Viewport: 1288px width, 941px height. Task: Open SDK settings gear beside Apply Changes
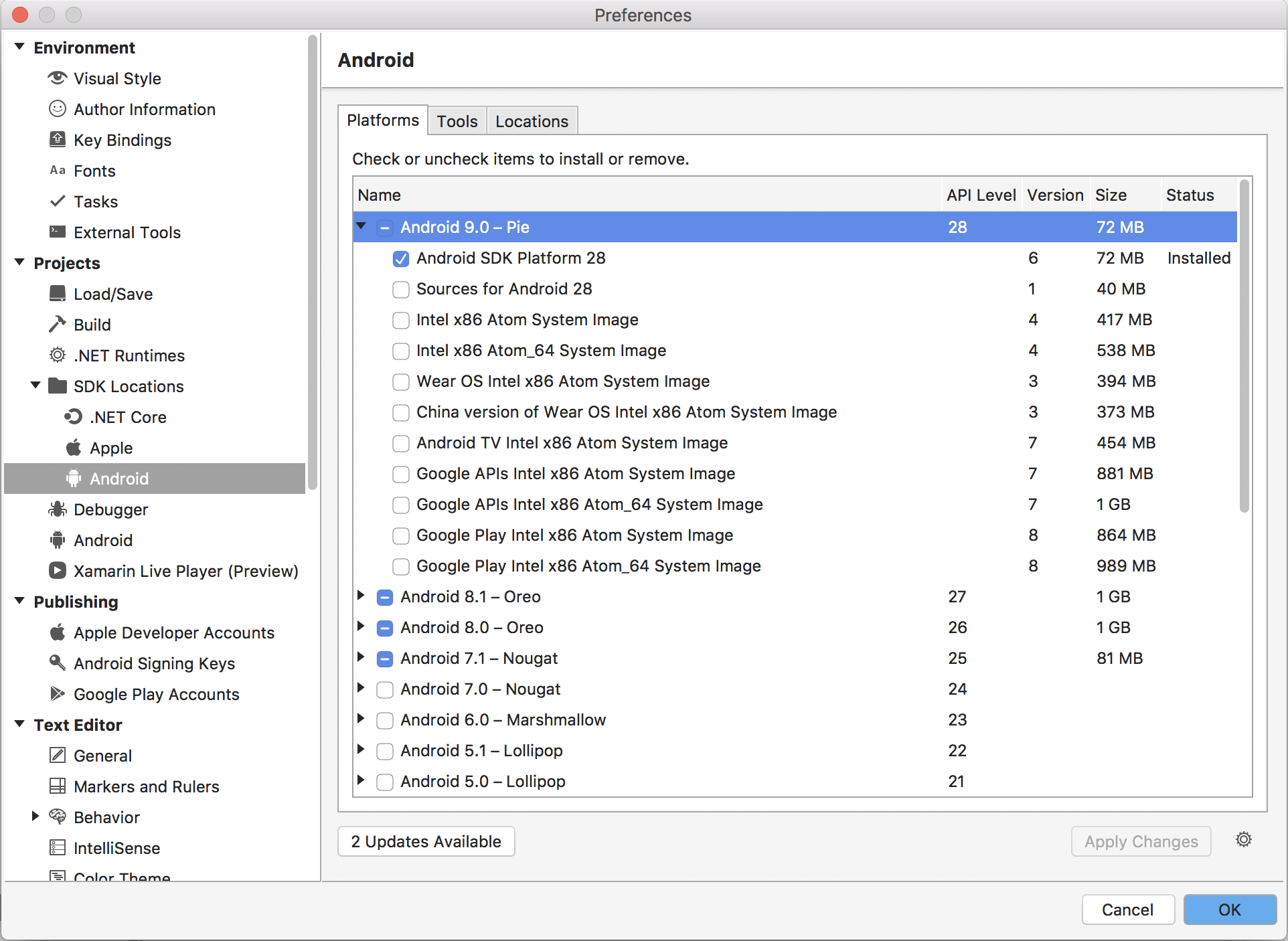1244,839
